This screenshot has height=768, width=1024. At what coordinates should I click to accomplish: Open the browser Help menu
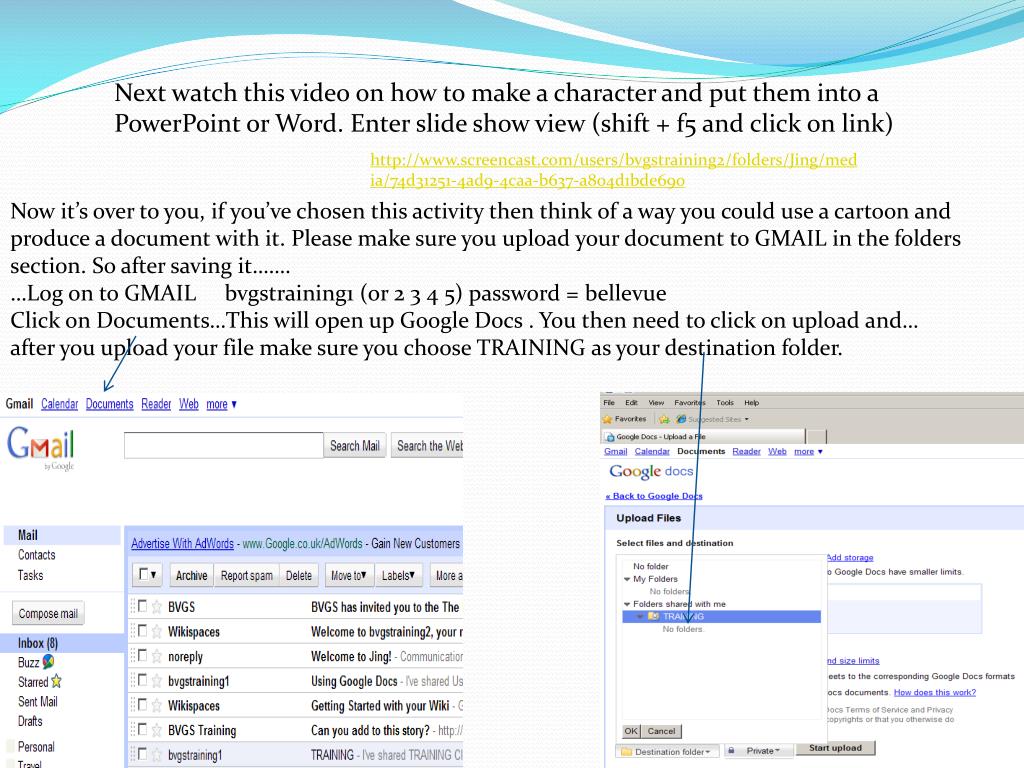(x=752, y=403)
